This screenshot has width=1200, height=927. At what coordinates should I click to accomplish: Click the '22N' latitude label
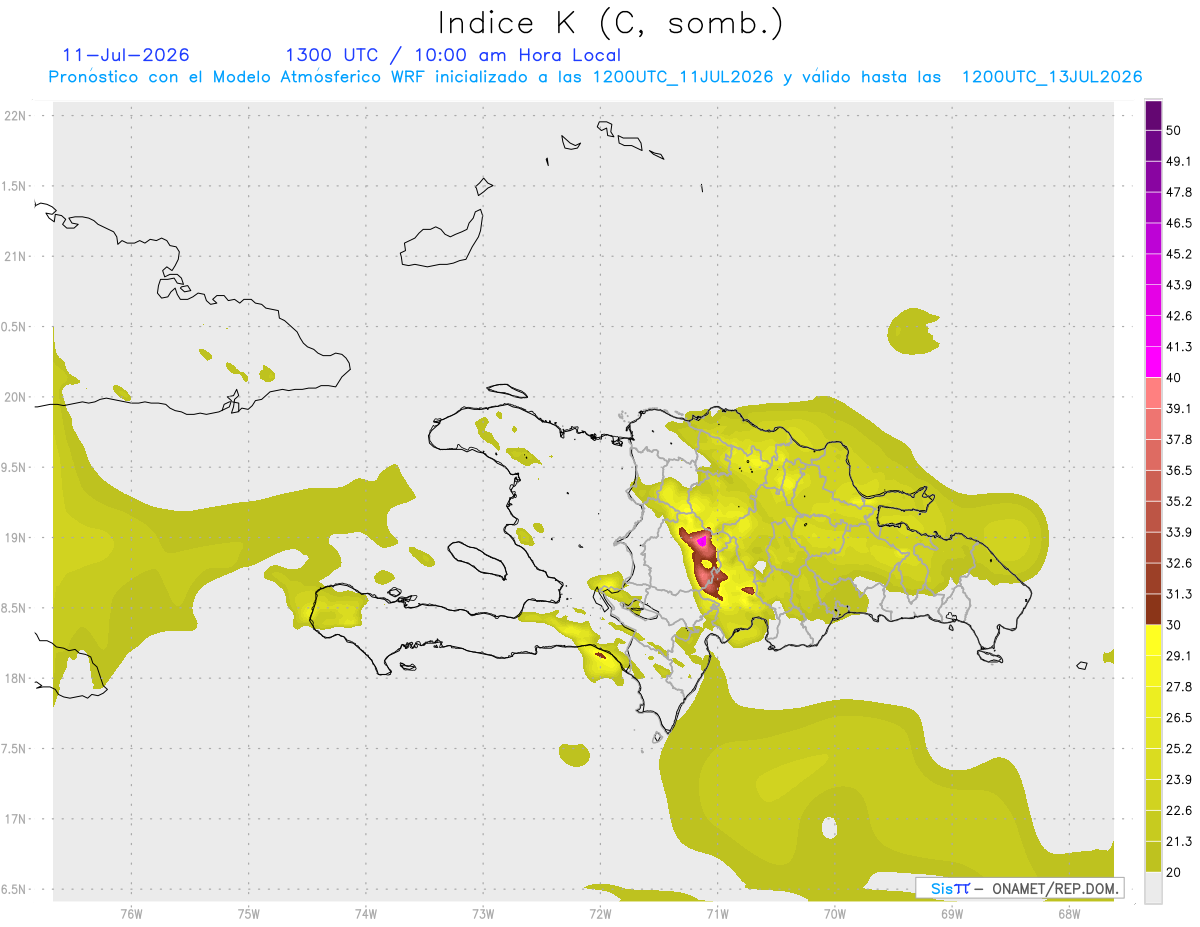tap(16, 116)
